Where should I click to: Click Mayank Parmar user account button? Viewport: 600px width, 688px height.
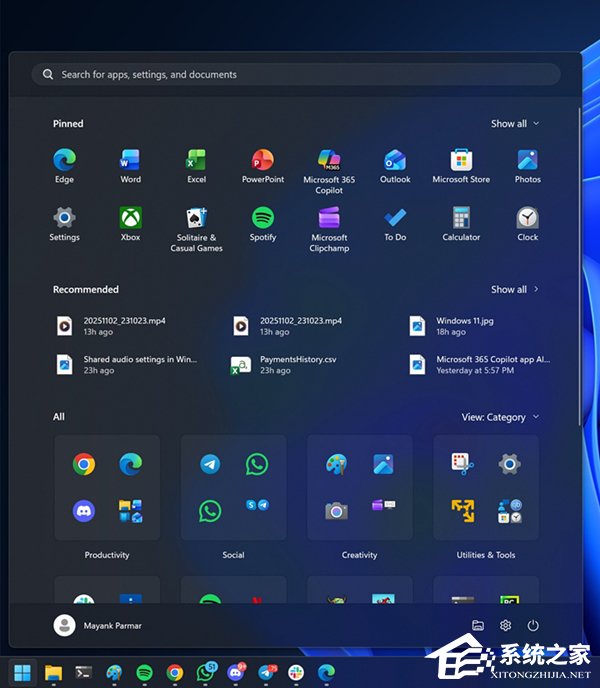[x=99, y=625]
